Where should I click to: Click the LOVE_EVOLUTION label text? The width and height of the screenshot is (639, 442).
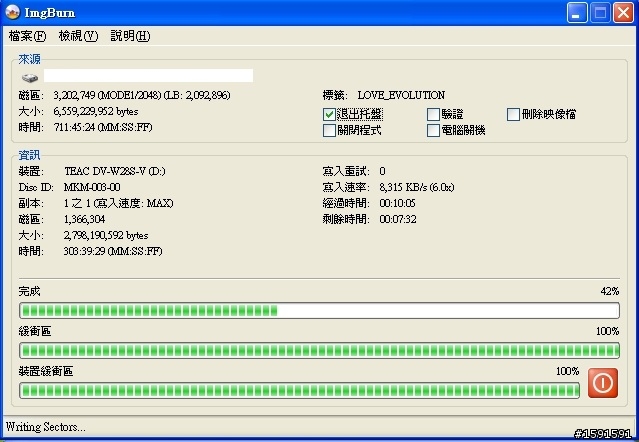point(401,95)
